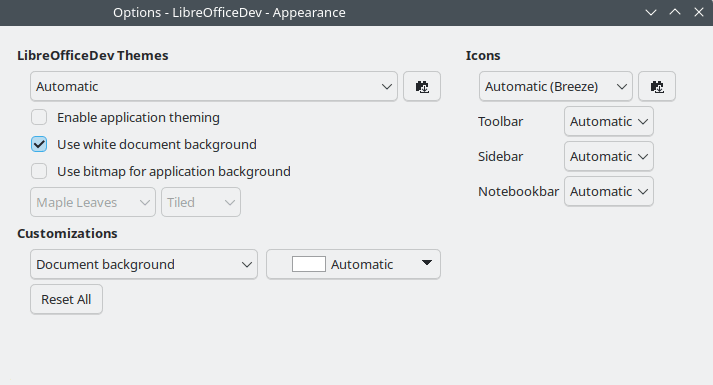Click the Notebookbar label
The image size is (713, 385).
(518, 191)
